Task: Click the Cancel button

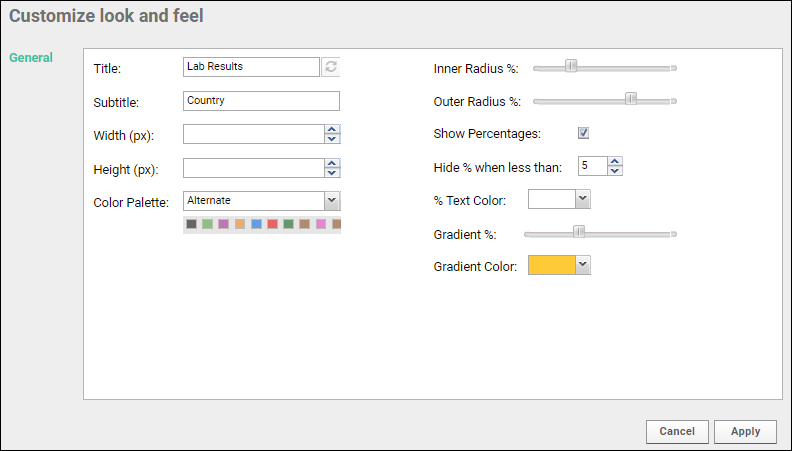Action: pos(677,431)
